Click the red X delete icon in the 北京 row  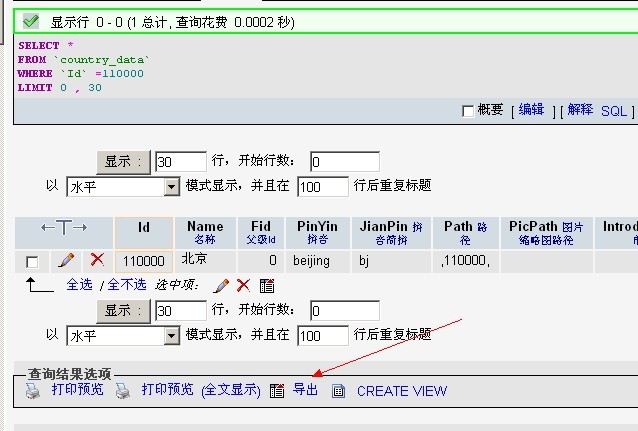pyautogui.click(x=97, y=260)
